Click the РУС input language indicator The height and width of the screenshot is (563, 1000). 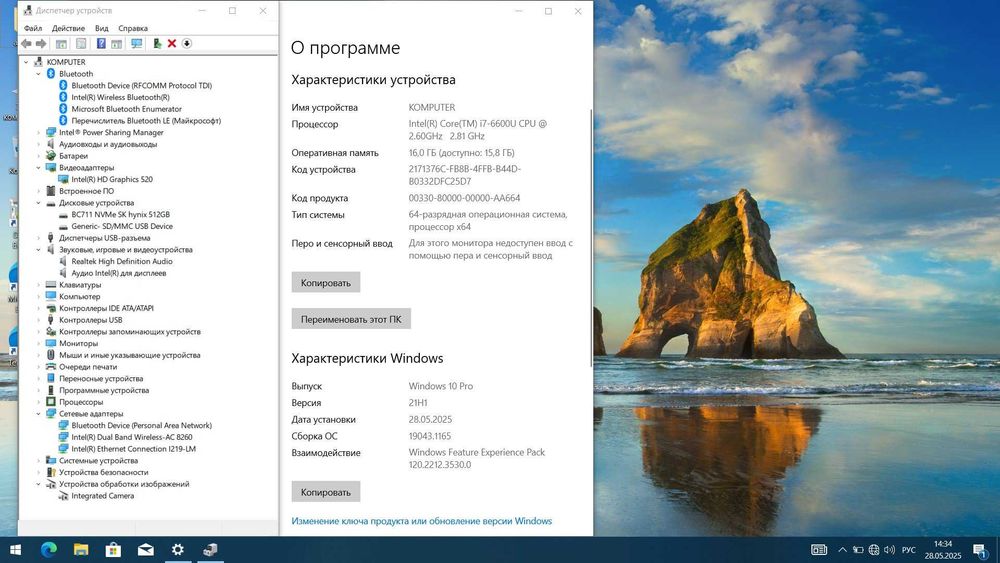pos(908,550)
